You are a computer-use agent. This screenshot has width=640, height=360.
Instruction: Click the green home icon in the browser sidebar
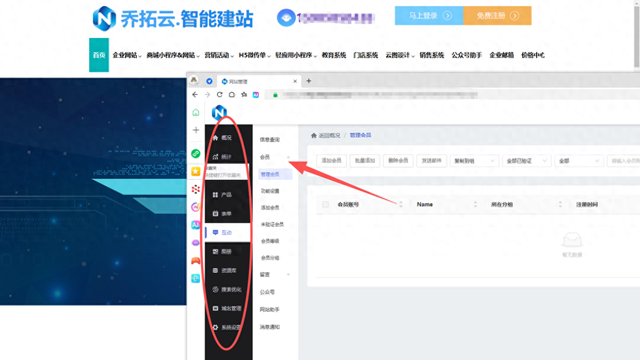pos(196,112)
